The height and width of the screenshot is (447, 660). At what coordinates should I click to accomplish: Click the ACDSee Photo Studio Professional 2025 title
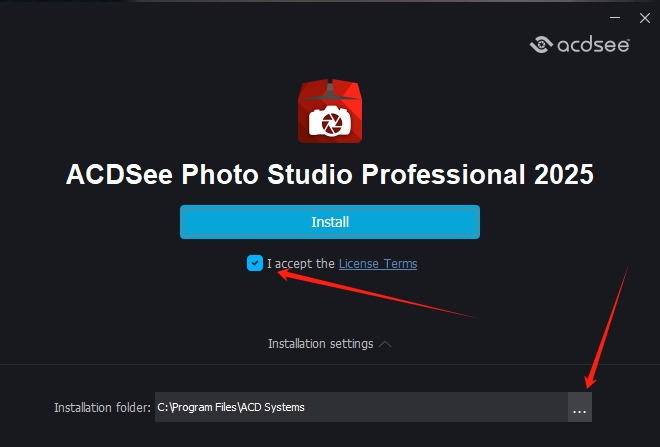(x=330, y=174)
